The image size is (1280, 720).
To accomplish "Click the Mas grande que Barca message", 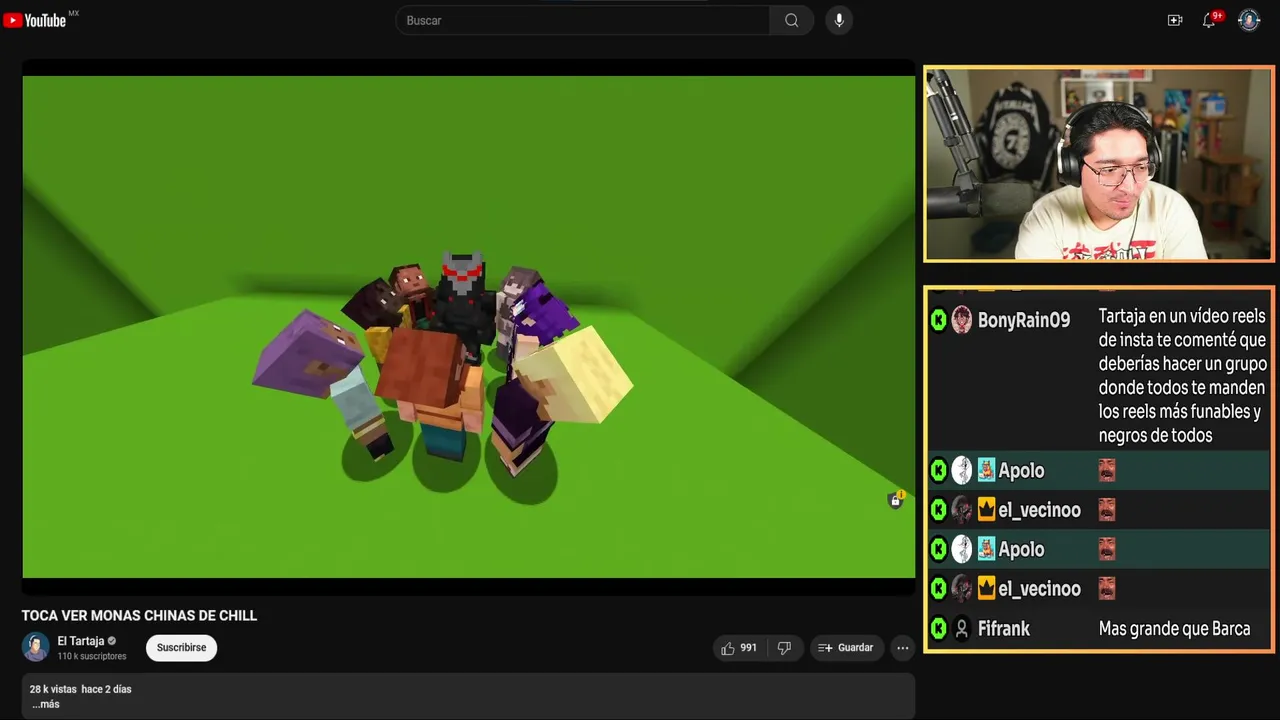I will point(1174,629).
